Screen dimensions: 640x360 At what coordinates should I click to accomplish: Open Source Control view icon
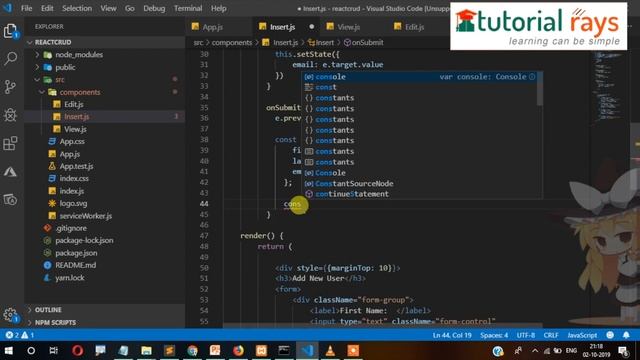pyautogui.click(x=11, y=87)
